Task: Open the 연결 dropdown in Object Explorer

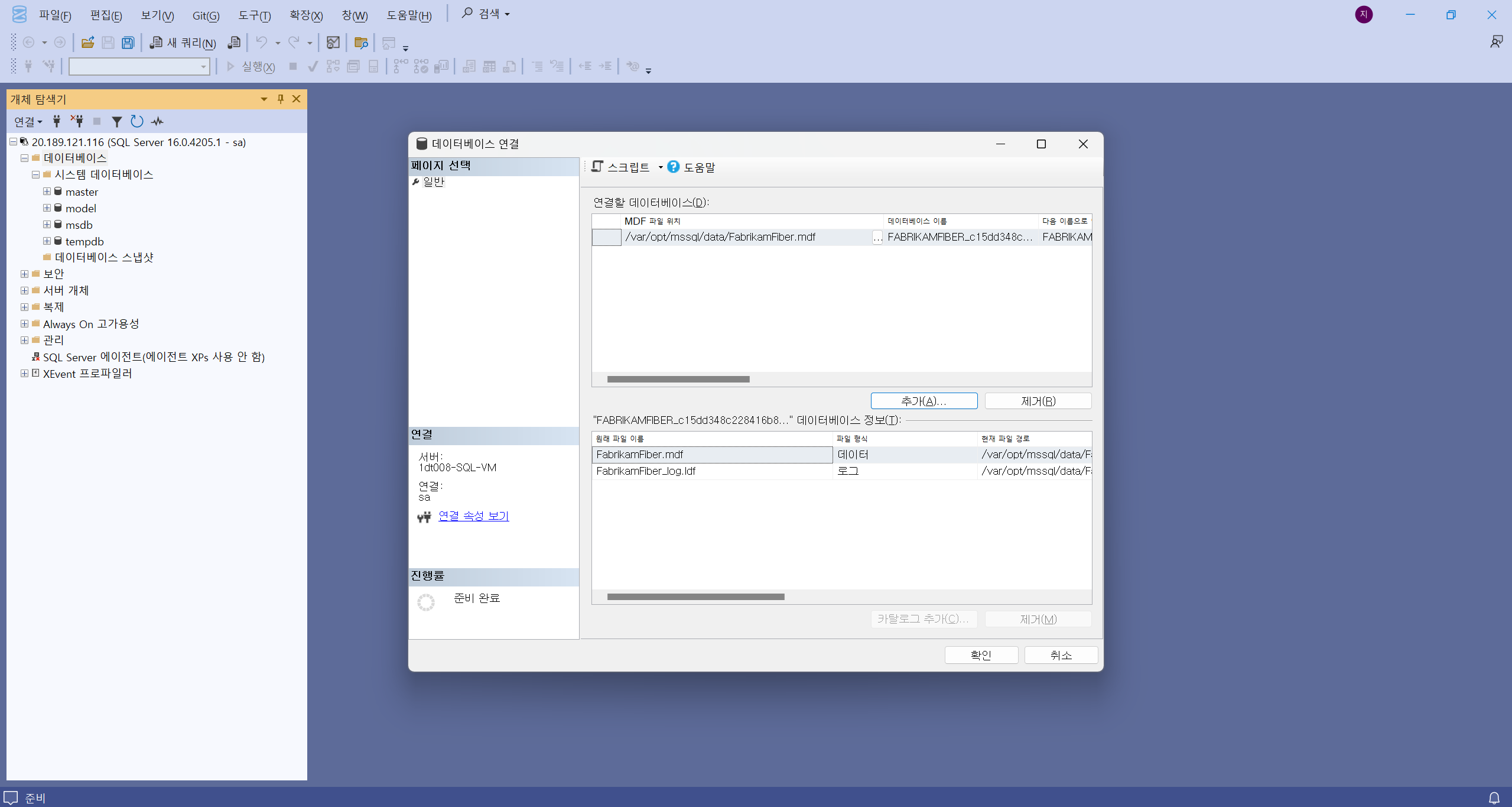Action: [x=28, y=122]
